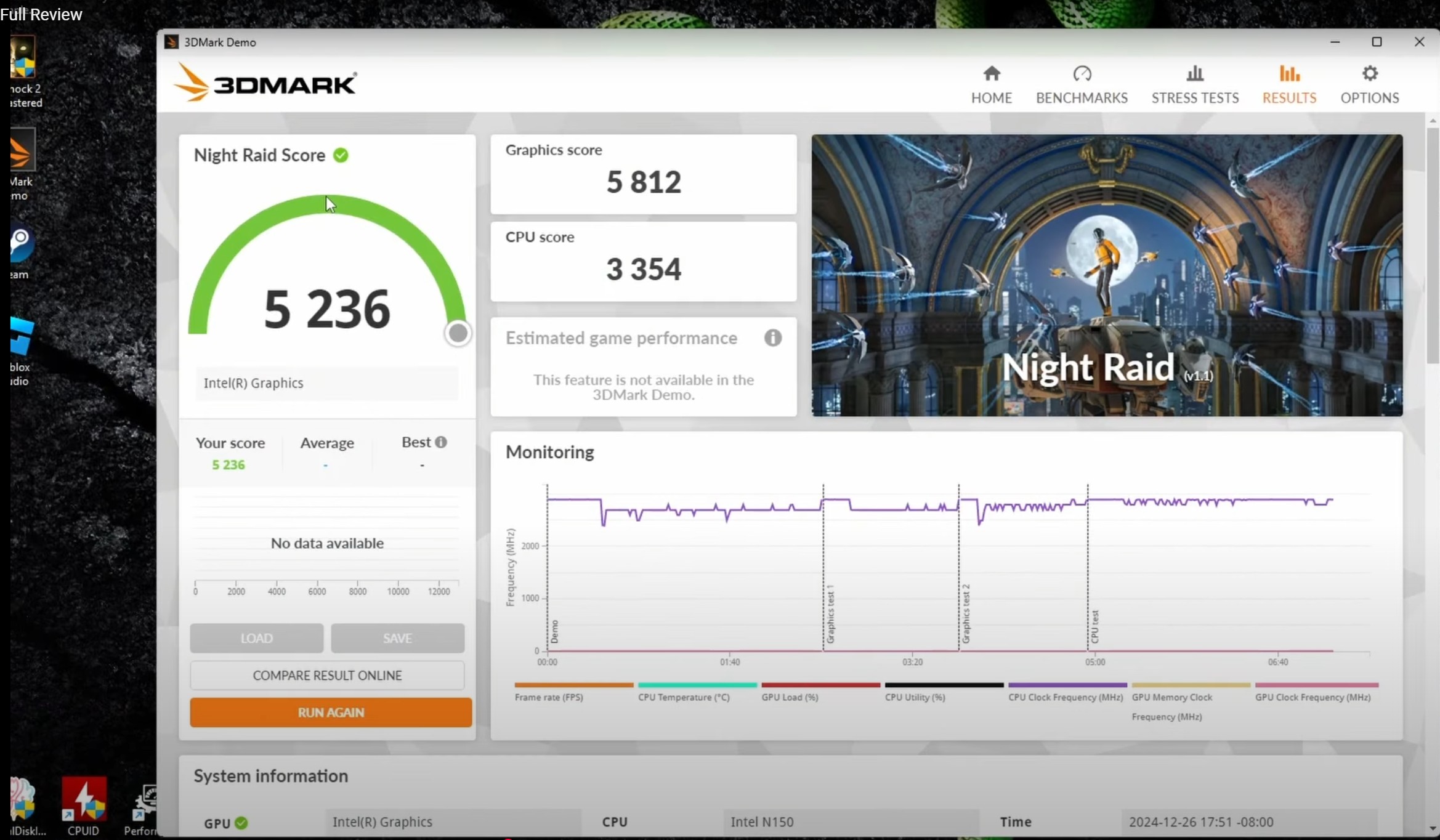Image resolution: width=1440 pixels, height=840 pixels.
Task: Toggle the Frame rate (FPS) legend
Action: coord(573,692)
